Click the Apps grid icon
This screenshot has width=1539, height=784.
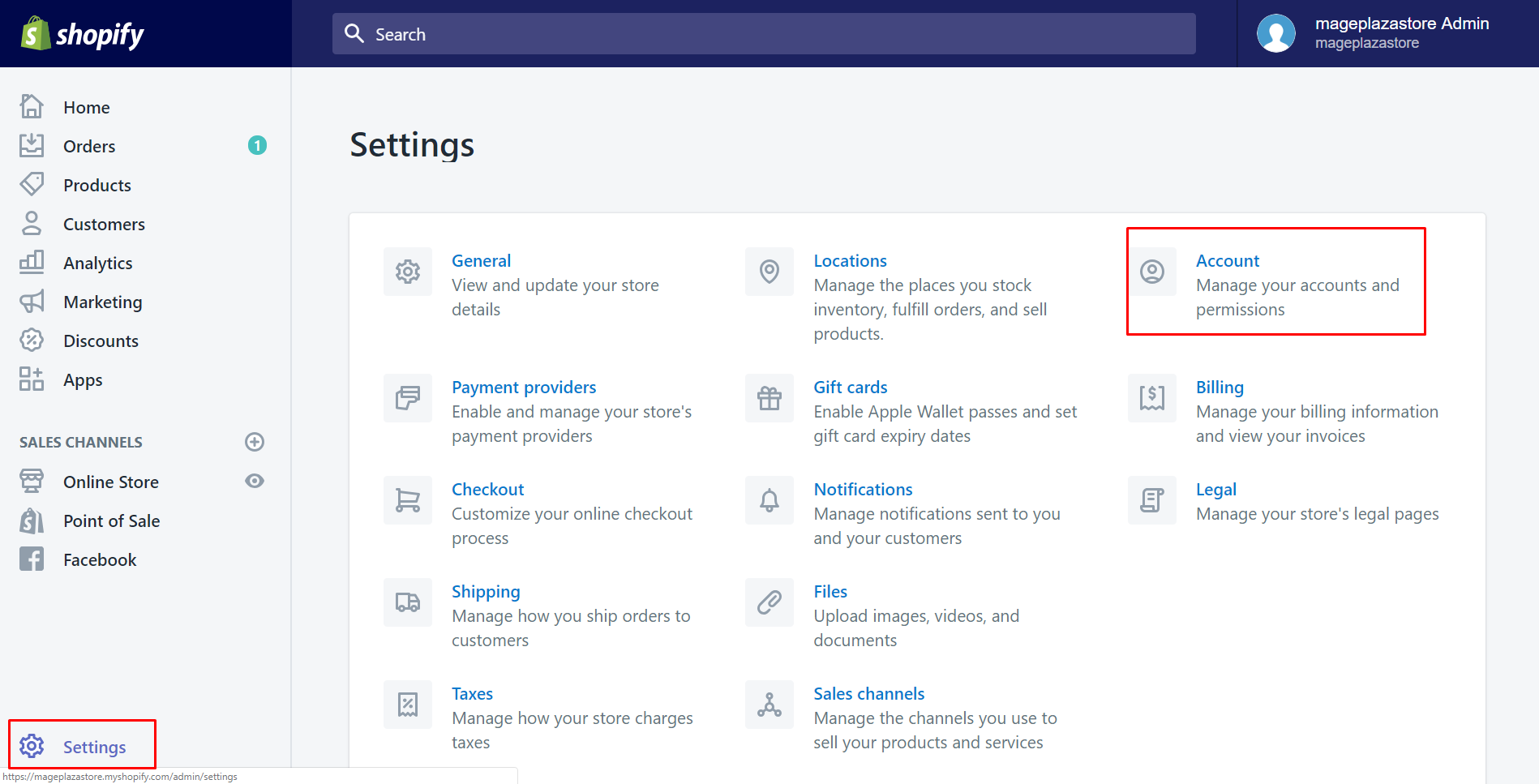pos(32,379)
